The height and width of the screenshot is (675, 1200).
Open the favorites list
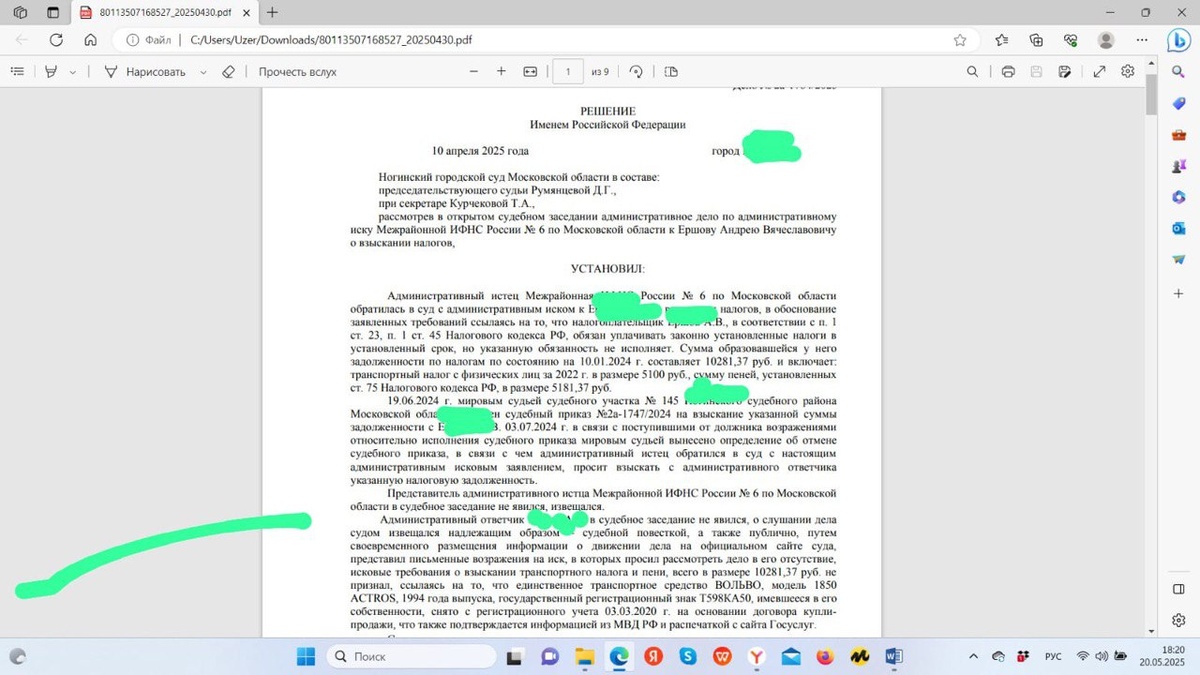(1002, 40)
